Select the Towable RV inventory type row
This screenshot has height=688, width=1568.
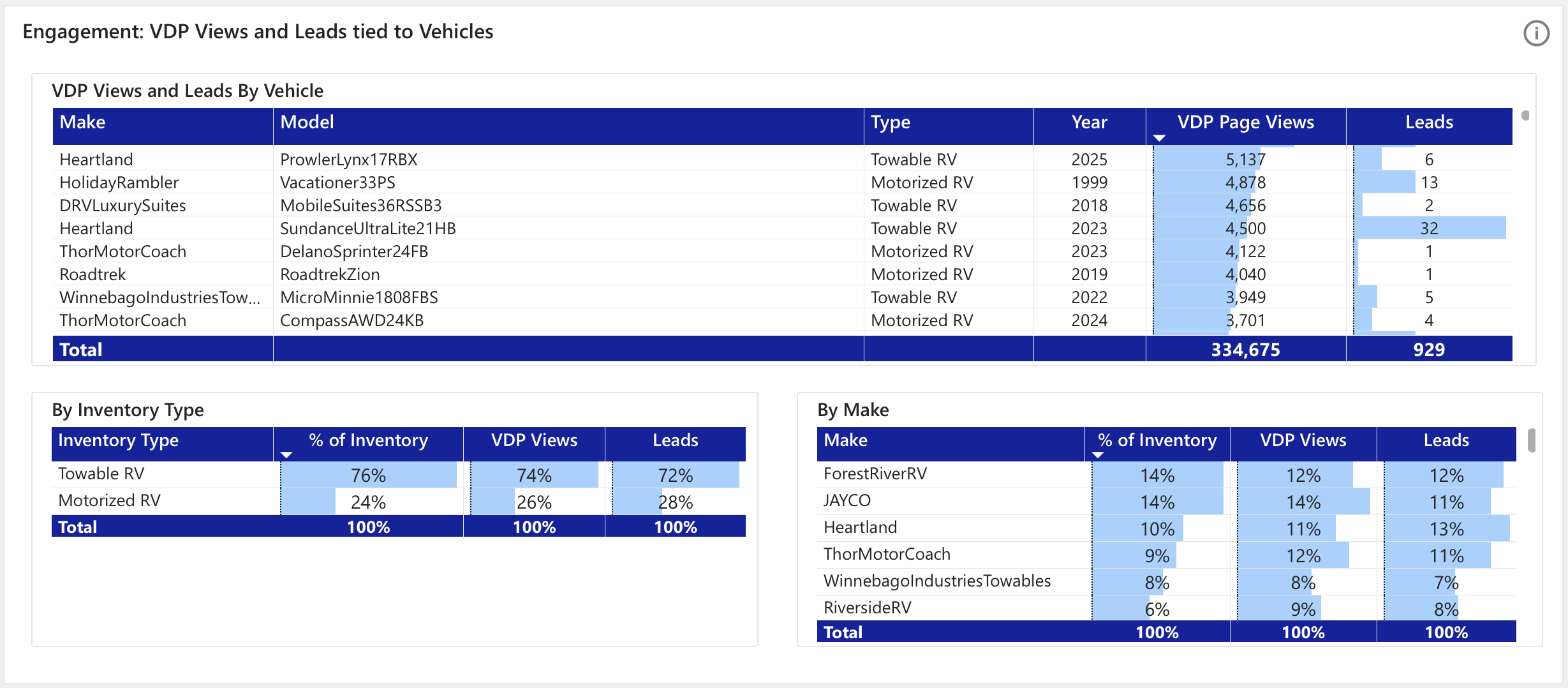tap(101, 474)
